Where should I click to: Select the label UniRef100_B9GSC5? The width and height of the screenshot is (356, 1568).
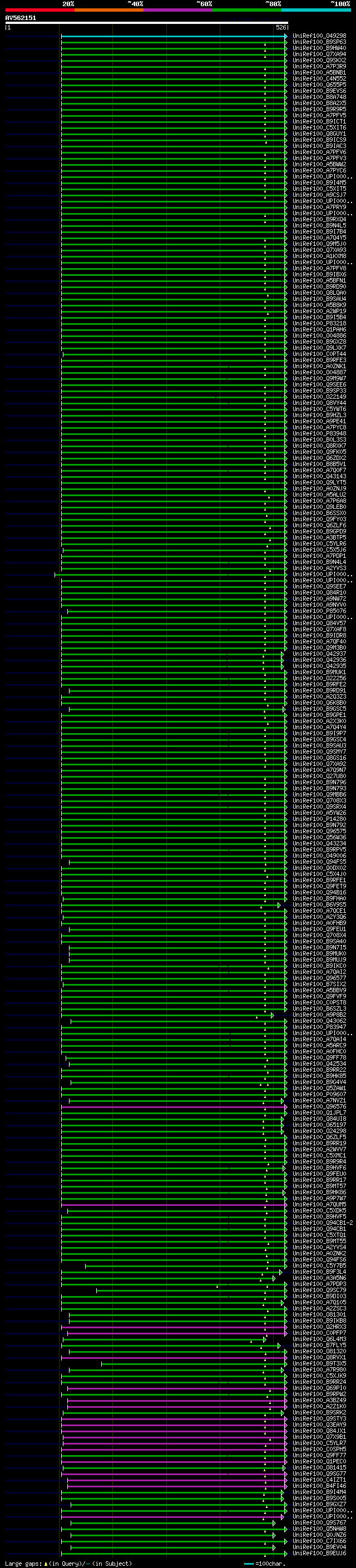tap(319, 709)
